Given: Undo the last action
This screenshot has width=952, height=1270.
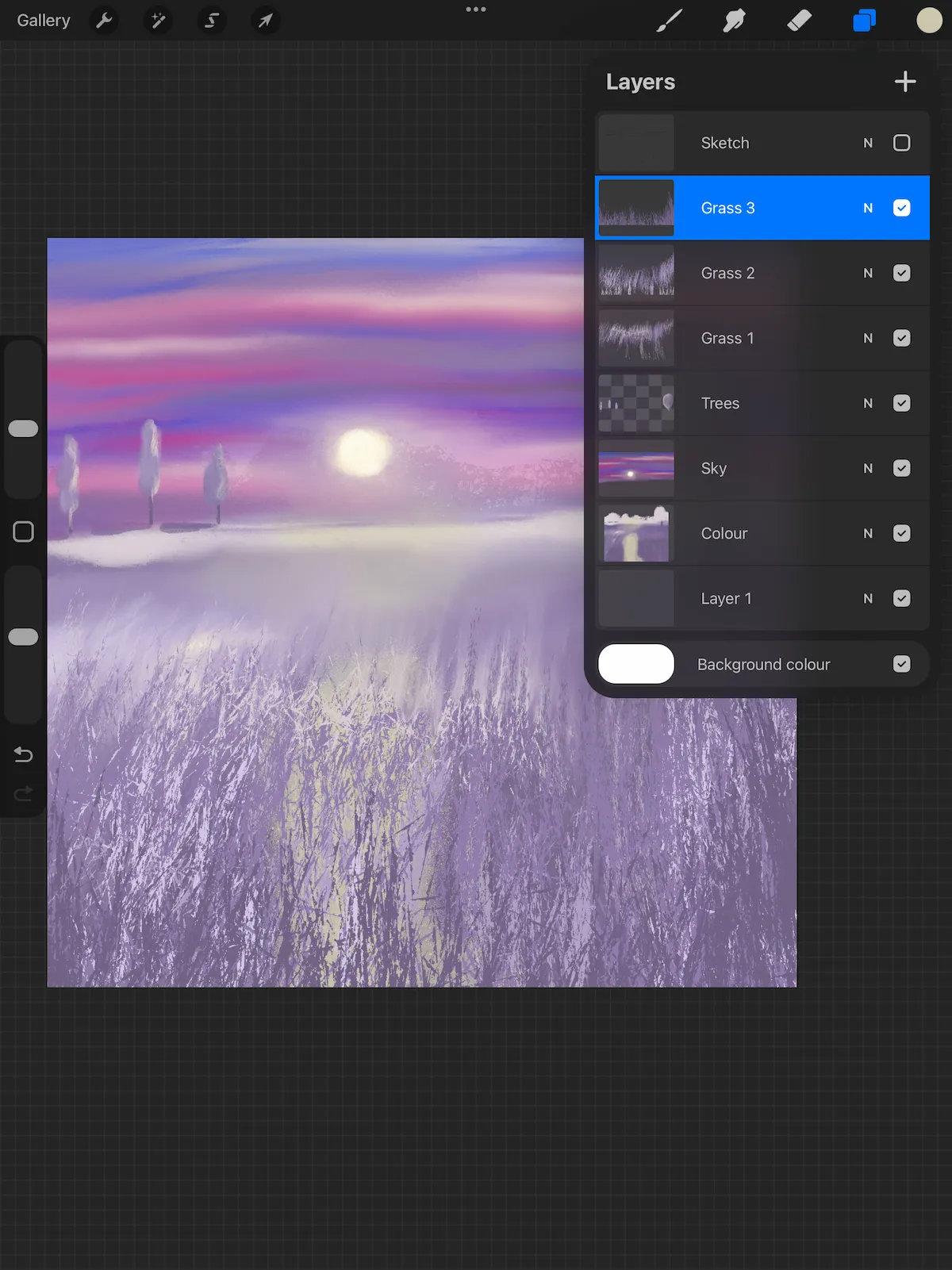Looking at the screenshot, I should tap(23, 754).
